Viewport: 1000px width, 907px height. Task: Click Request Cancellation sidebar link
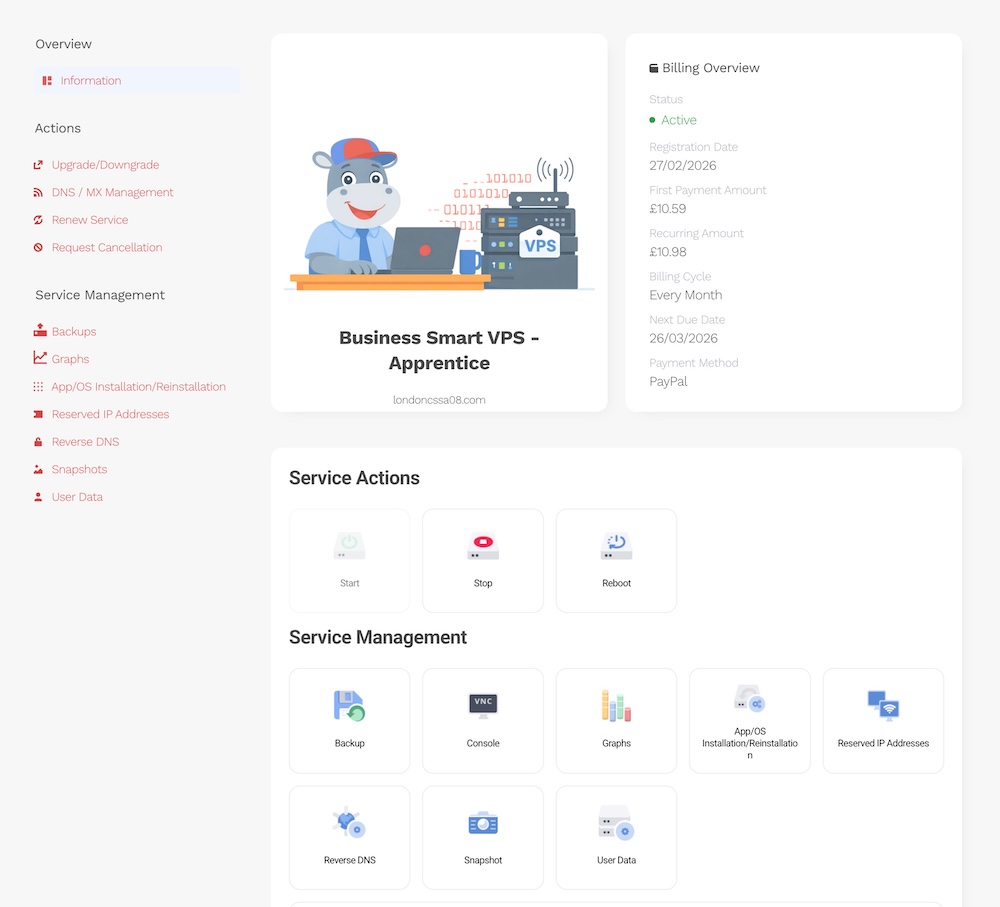[x=107, y=247]
